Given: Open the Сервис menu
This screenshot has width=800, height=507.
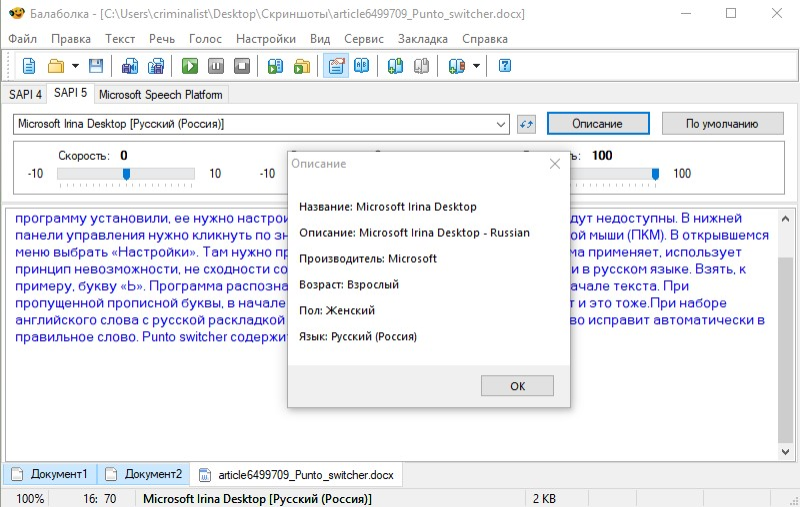Looking at the screenshot, I should [x=364, y=39].
